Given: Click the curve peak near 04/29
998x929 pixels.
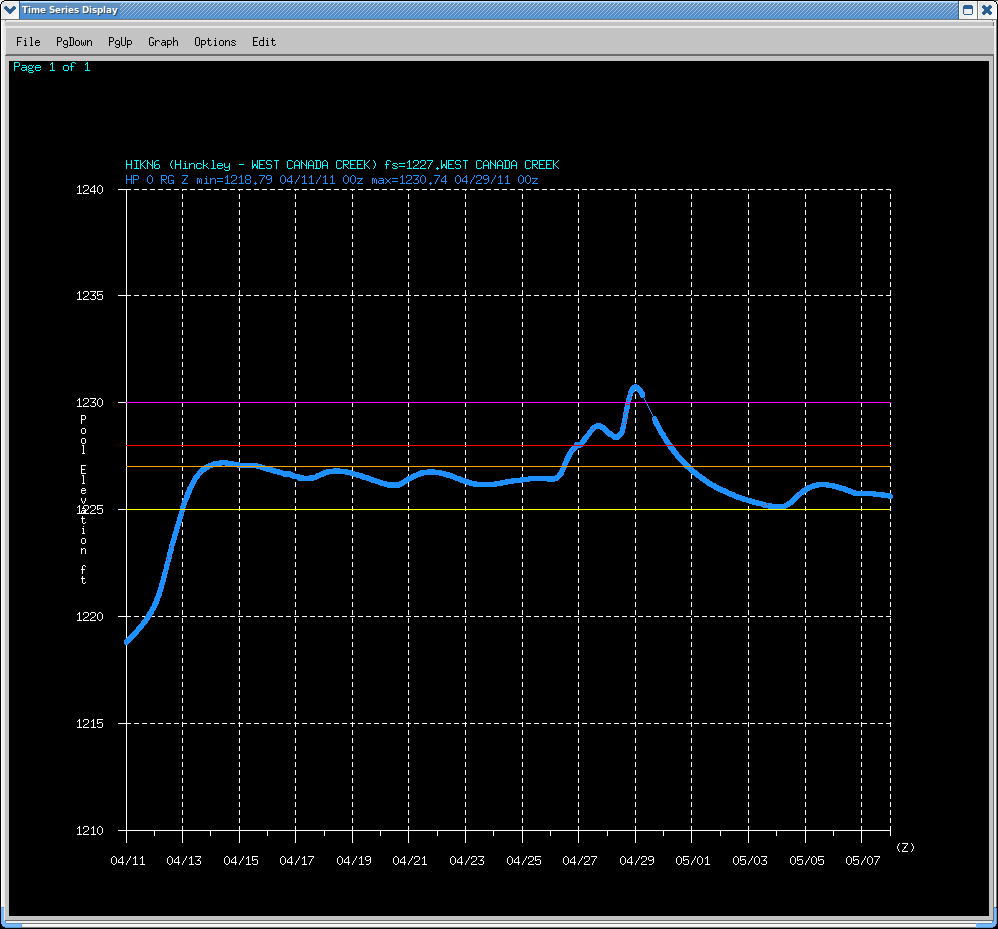Looking at the screenshot, I should 635,388.
